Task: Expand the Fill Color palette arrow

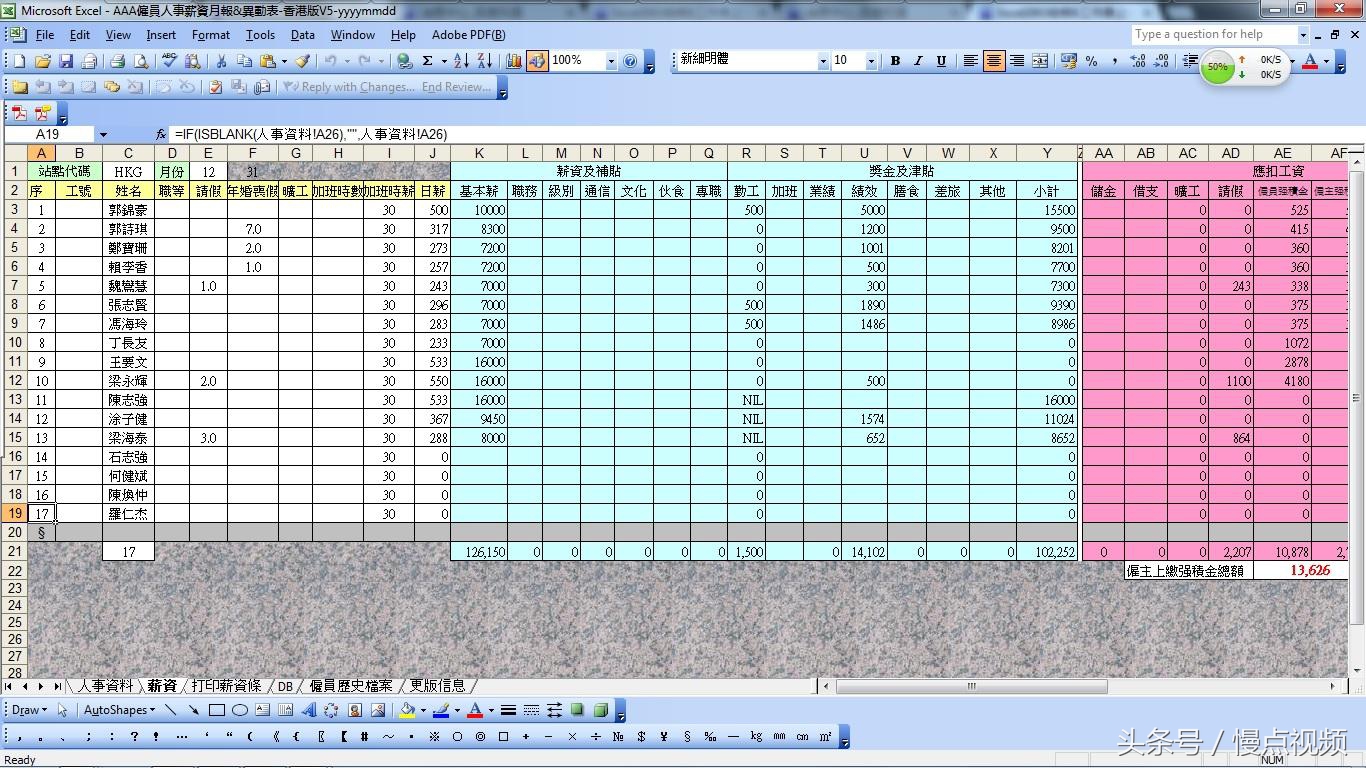Action: (422, 710)
